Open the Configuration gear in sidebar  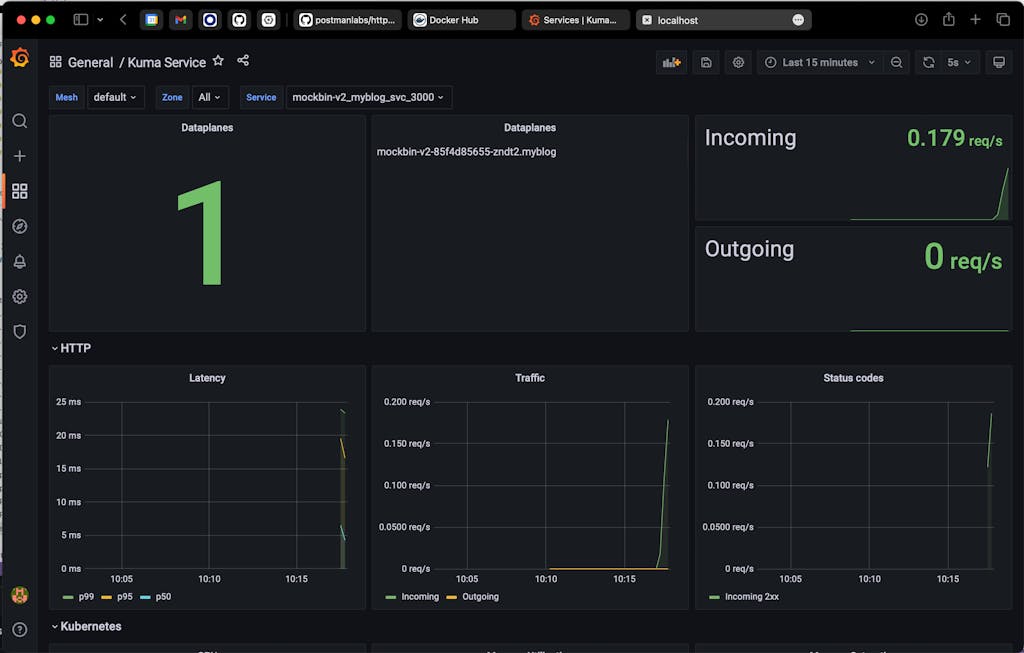tap(19, 297)
